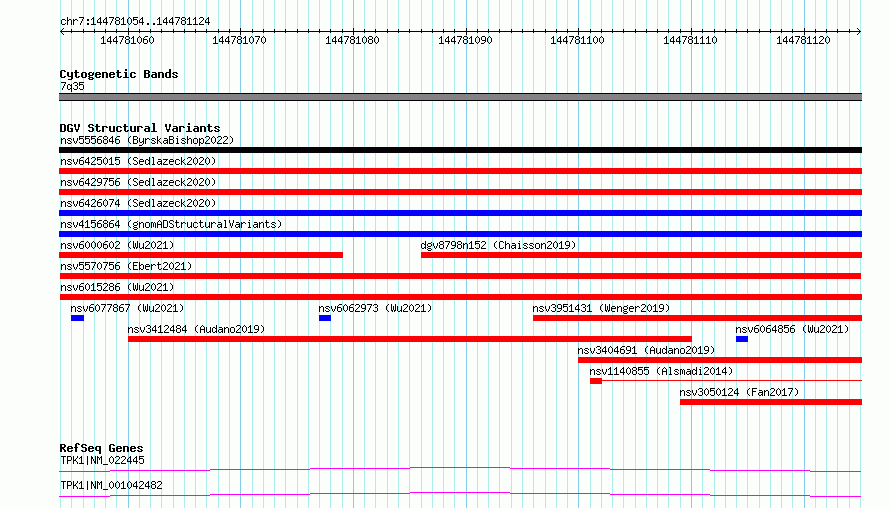
Task: Open nsv6062973 (Wu2021) variant label
Action: [375, 308]
